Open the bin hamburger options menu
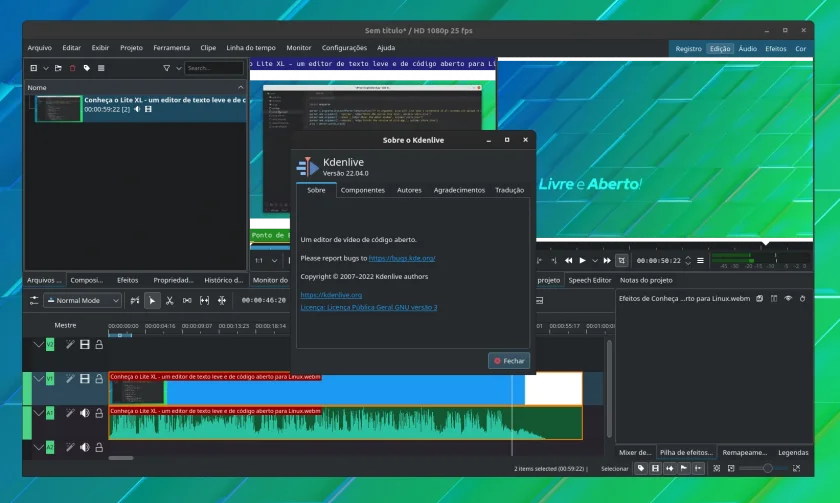The height and width of the screenshot is (503, 840). (x=101, y=68)
